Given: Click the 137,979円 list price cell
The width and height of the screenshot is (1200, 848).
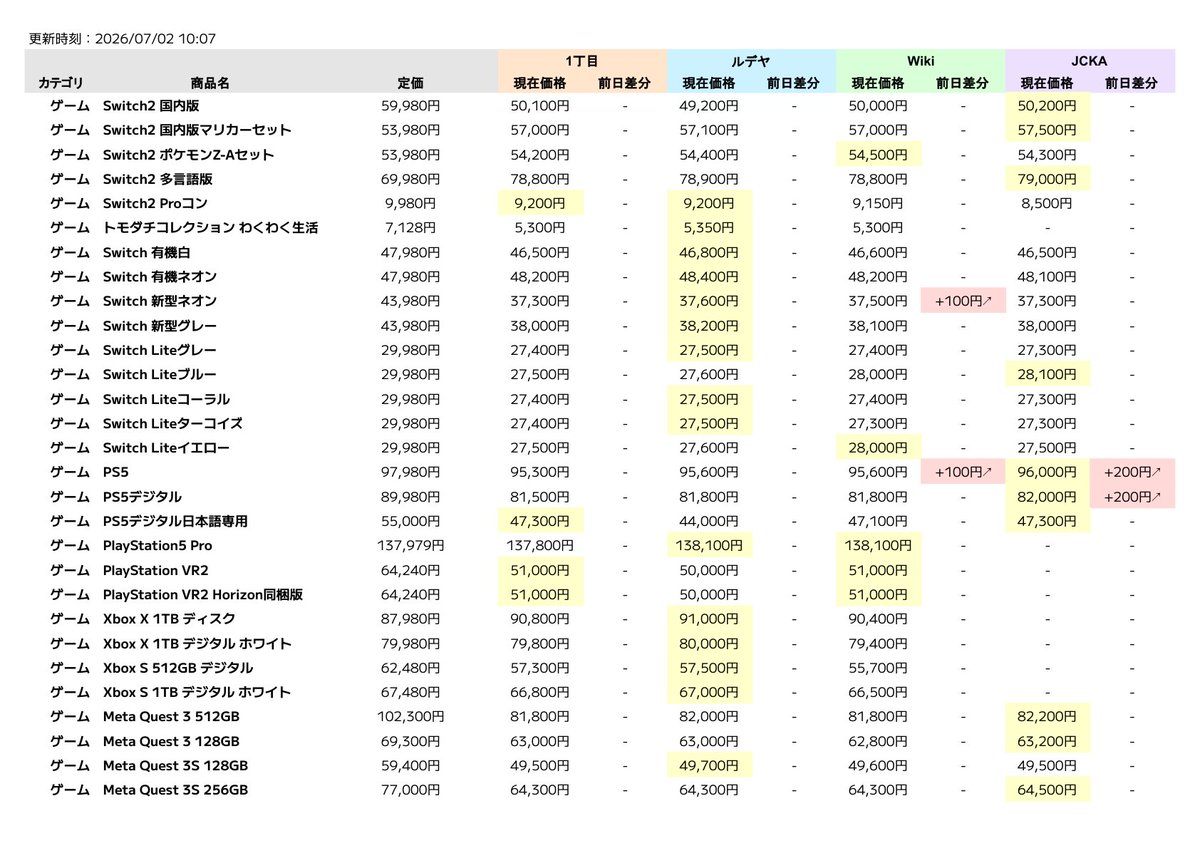Looking at the screenshot, I should [x=410, y=546].
